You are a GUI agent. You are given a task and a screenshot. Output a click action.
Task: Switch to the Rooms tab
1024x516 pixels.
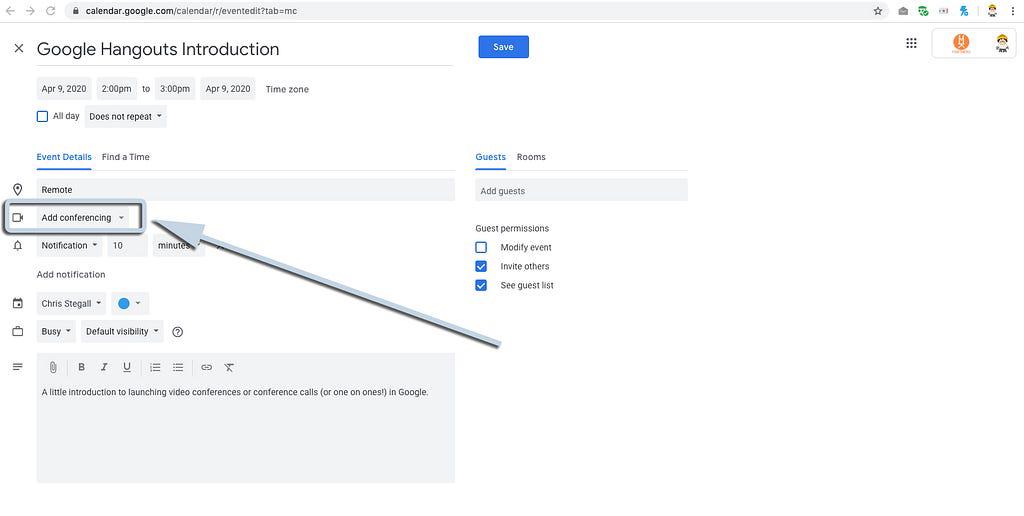click(530, 157)
